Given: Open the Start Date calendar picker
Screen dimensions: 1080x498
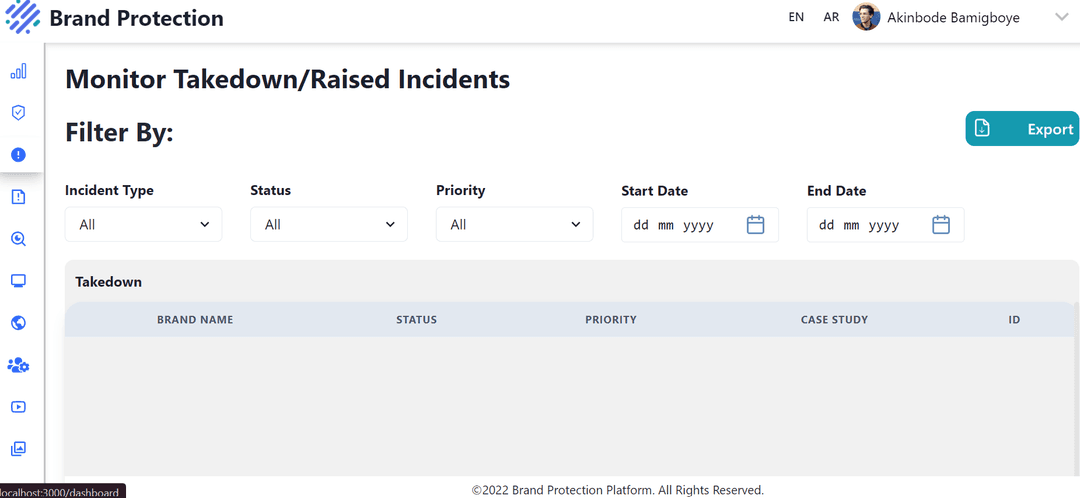Looking at the screenshot, I should (755, 225).
